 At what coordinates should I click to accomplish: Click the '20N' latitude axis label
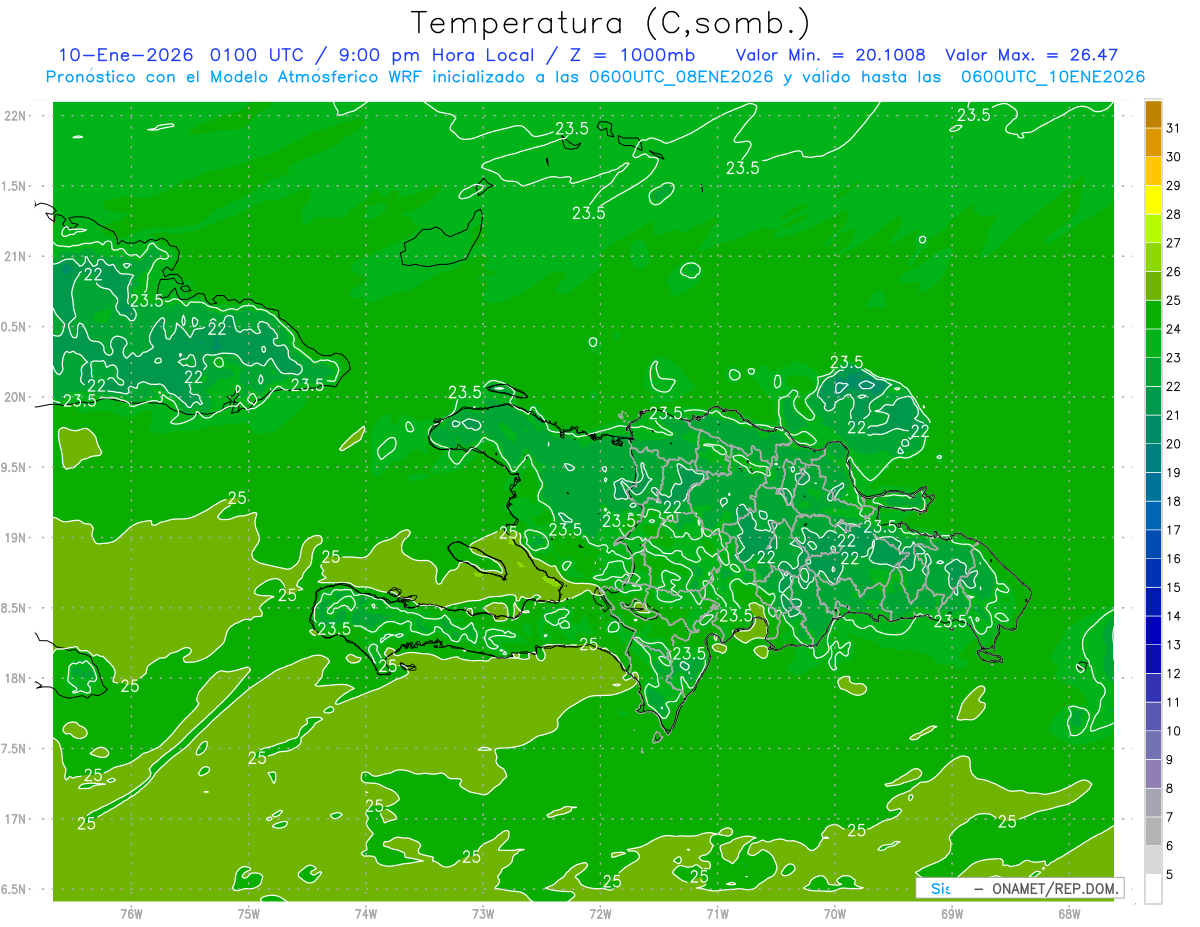(x=16, y=398)
